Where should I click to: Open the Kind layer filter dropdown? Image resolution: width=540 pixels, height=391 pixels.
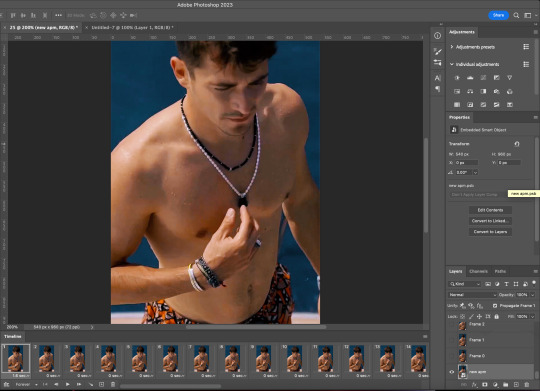pyautogui.click(x=465, y=284)
